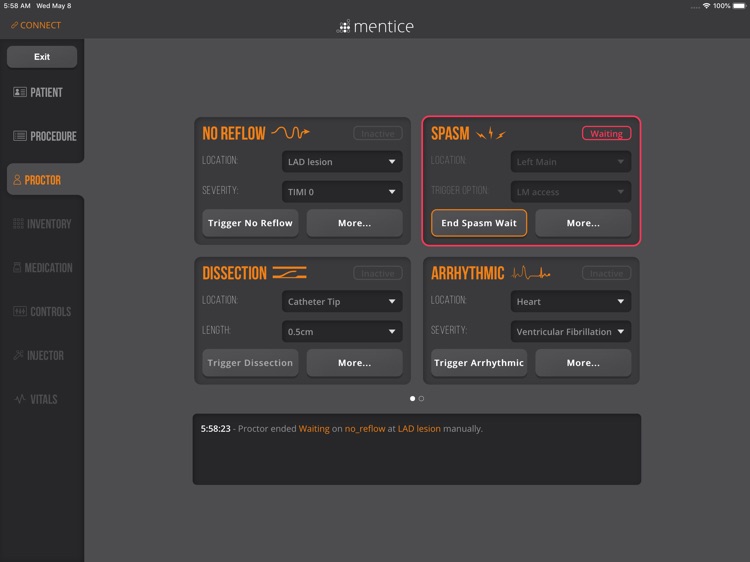This screenshot has height=562, width=750.
Task: Click the Proctor person icon
Action: click(x=17, y=180)
